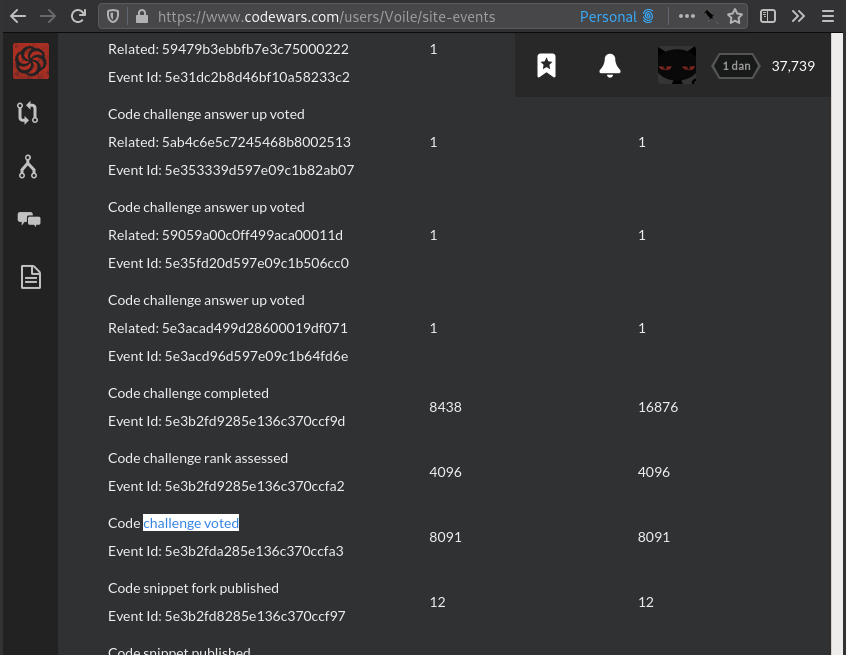Click the highlighted 'challenge voted' text
Image resolution: width=846 pixels, height=655 pixels.
(x=191, y=523)
